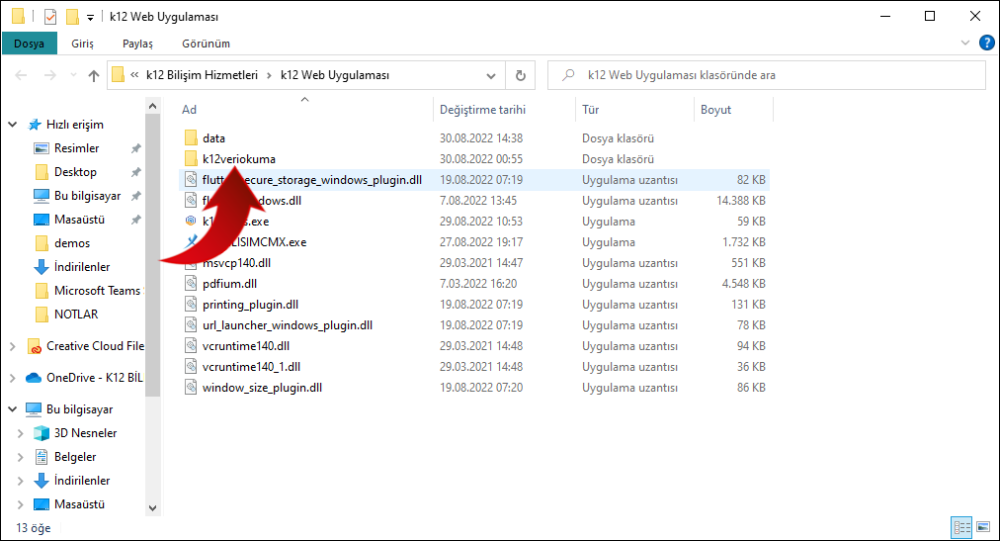Select the msvcp140.dll file icon
The height and width of the screenshot is (541, 1000).
pos(191,265)
